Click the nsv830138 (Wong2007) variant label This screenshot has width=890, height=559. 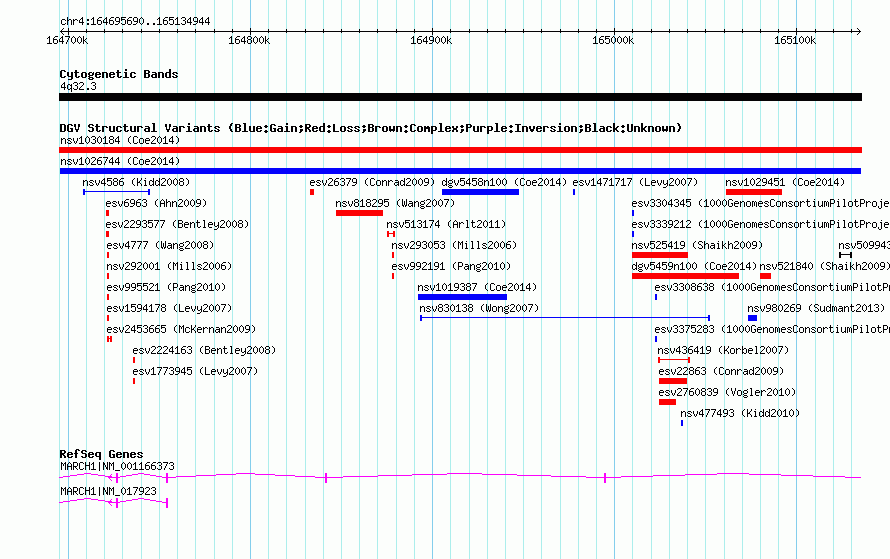[479, 308]
